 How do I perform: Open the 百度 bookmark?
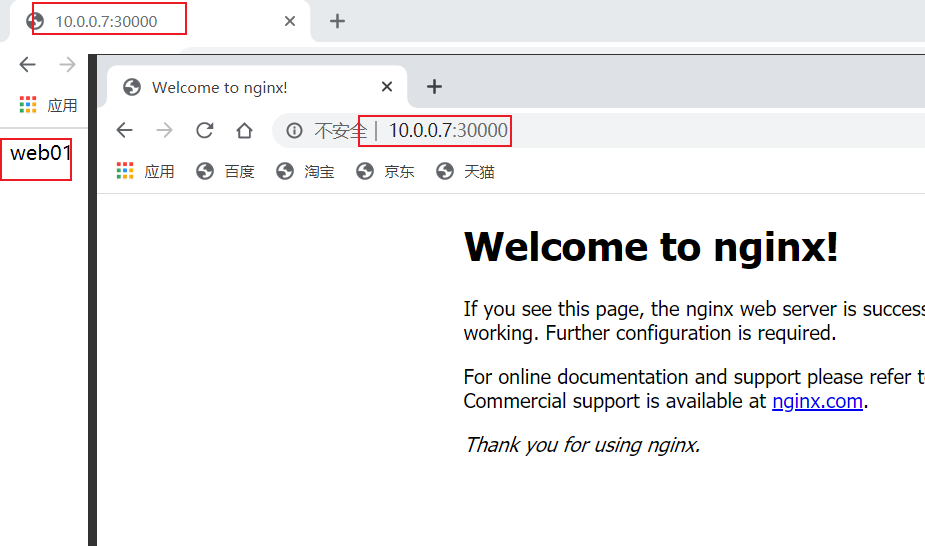pos(226,171)
